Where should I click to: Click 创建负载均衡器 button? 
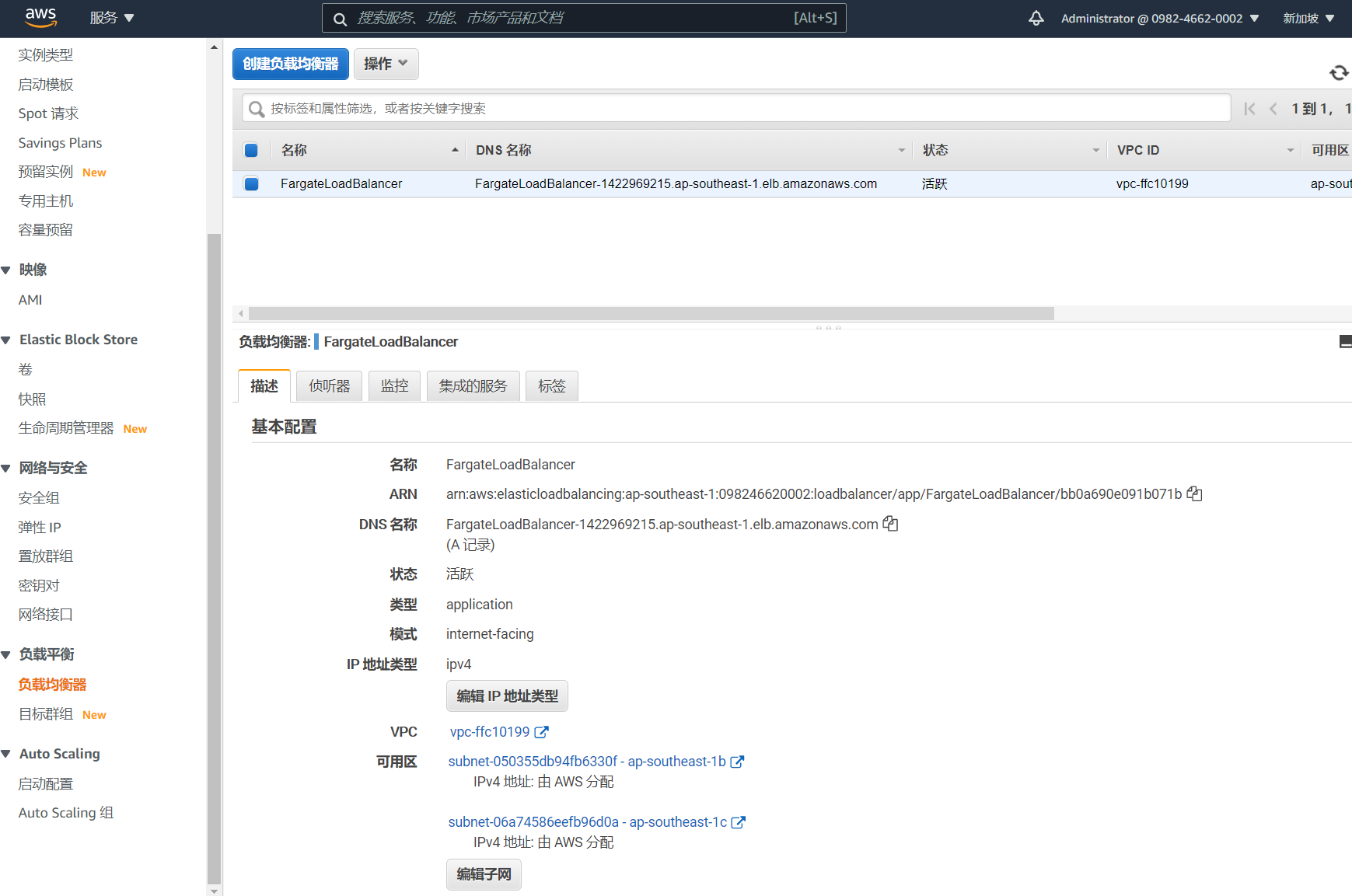(x=291, y=64)
